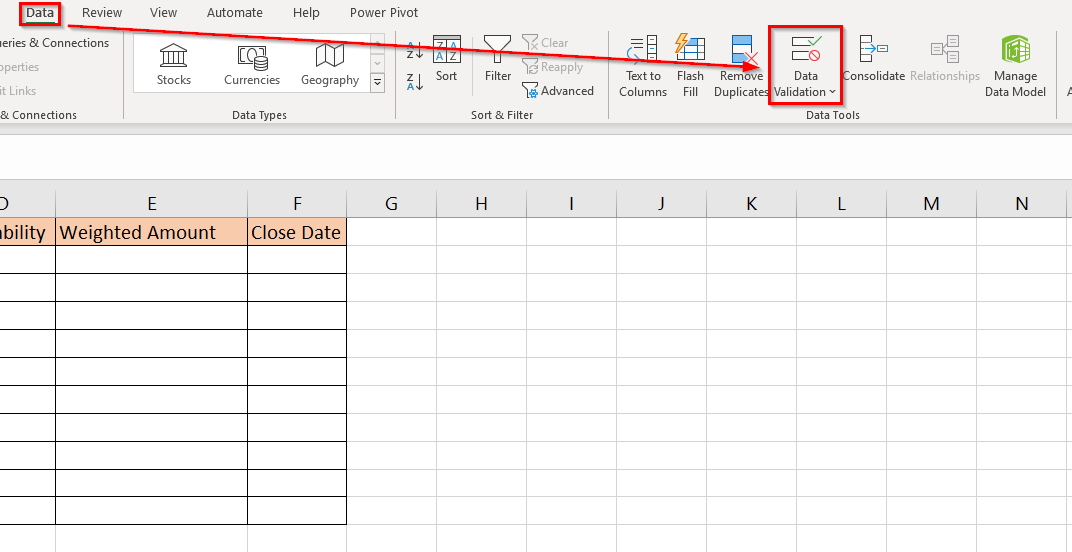
Task: Select column F header
Action: [297, 203]
